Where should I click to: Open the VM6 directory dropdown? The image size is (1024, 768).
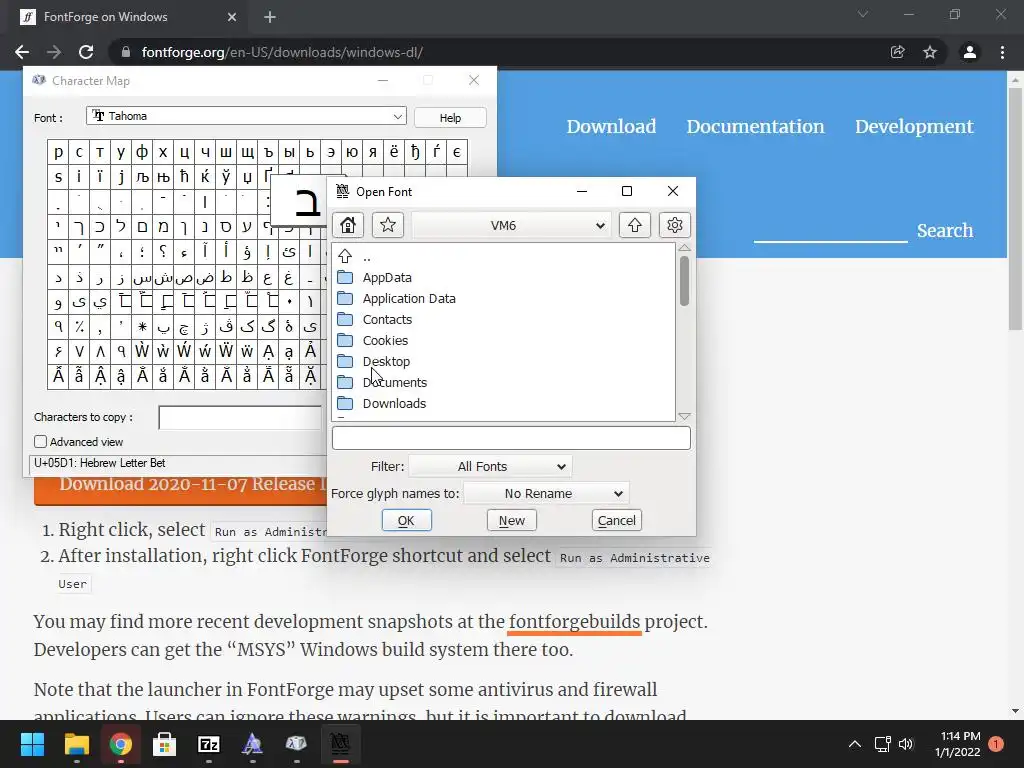[x=511, y=225]
